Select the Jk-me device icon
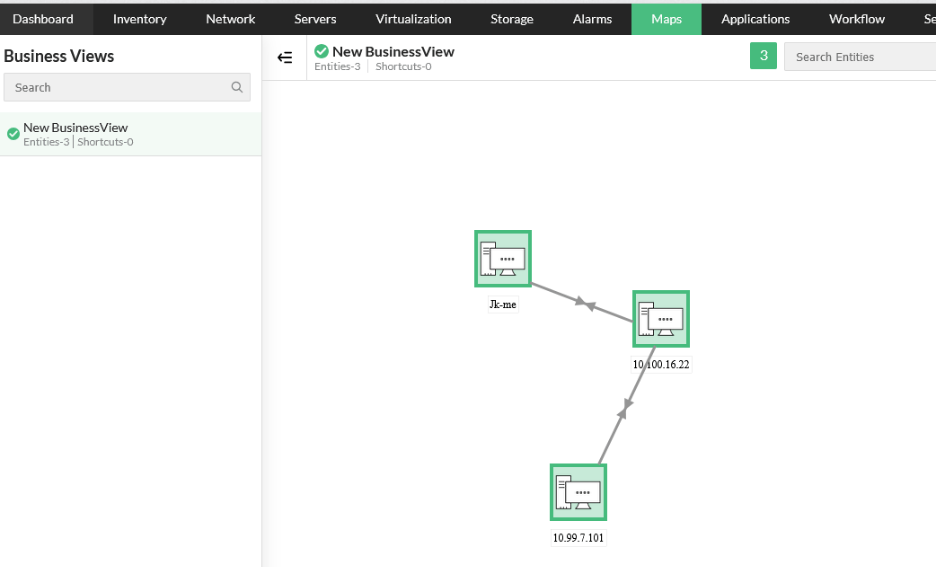The image size is (936, 567). coord(503,258)
